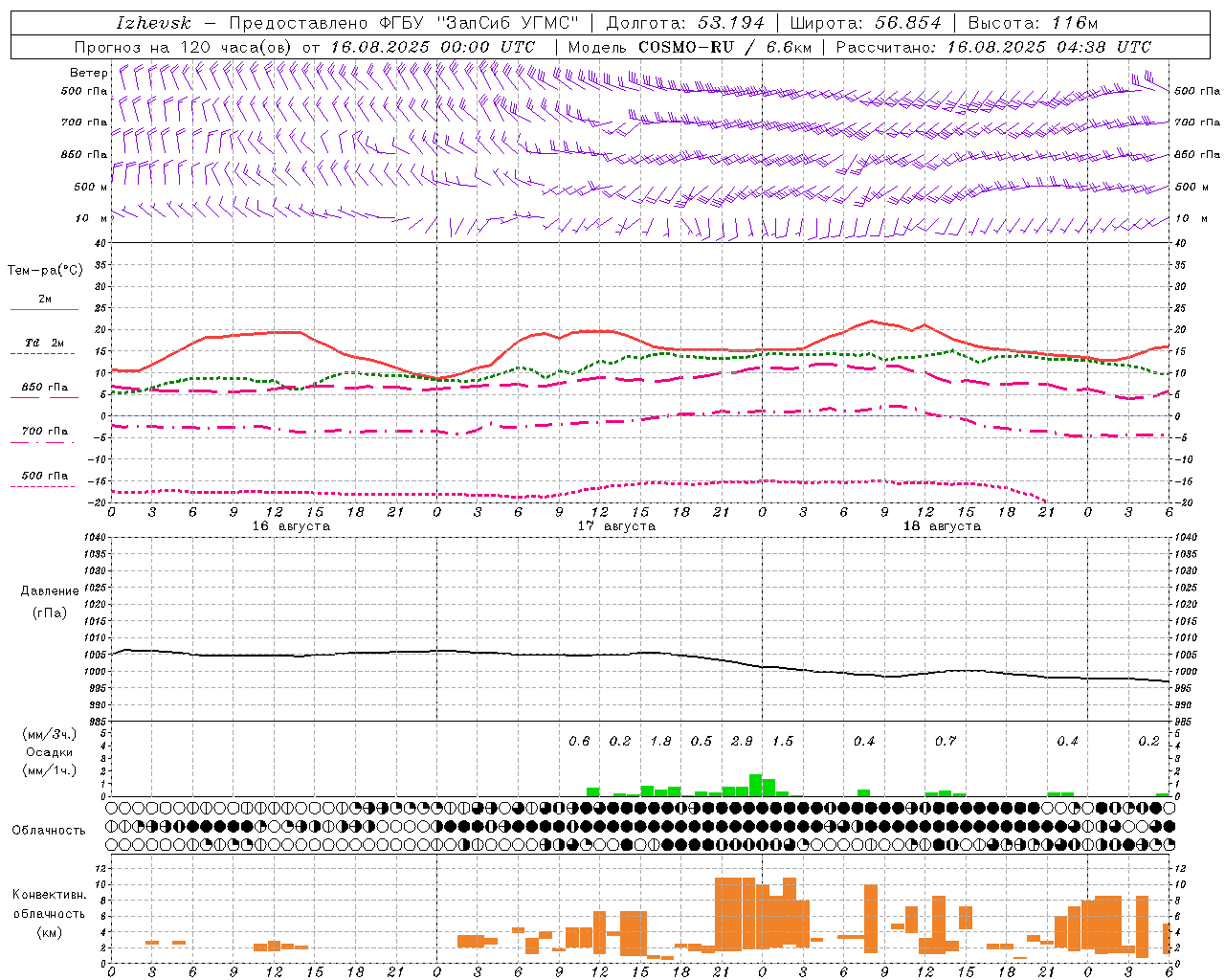Click the 2.9 three-hour precipitation value

coord(742,741)
